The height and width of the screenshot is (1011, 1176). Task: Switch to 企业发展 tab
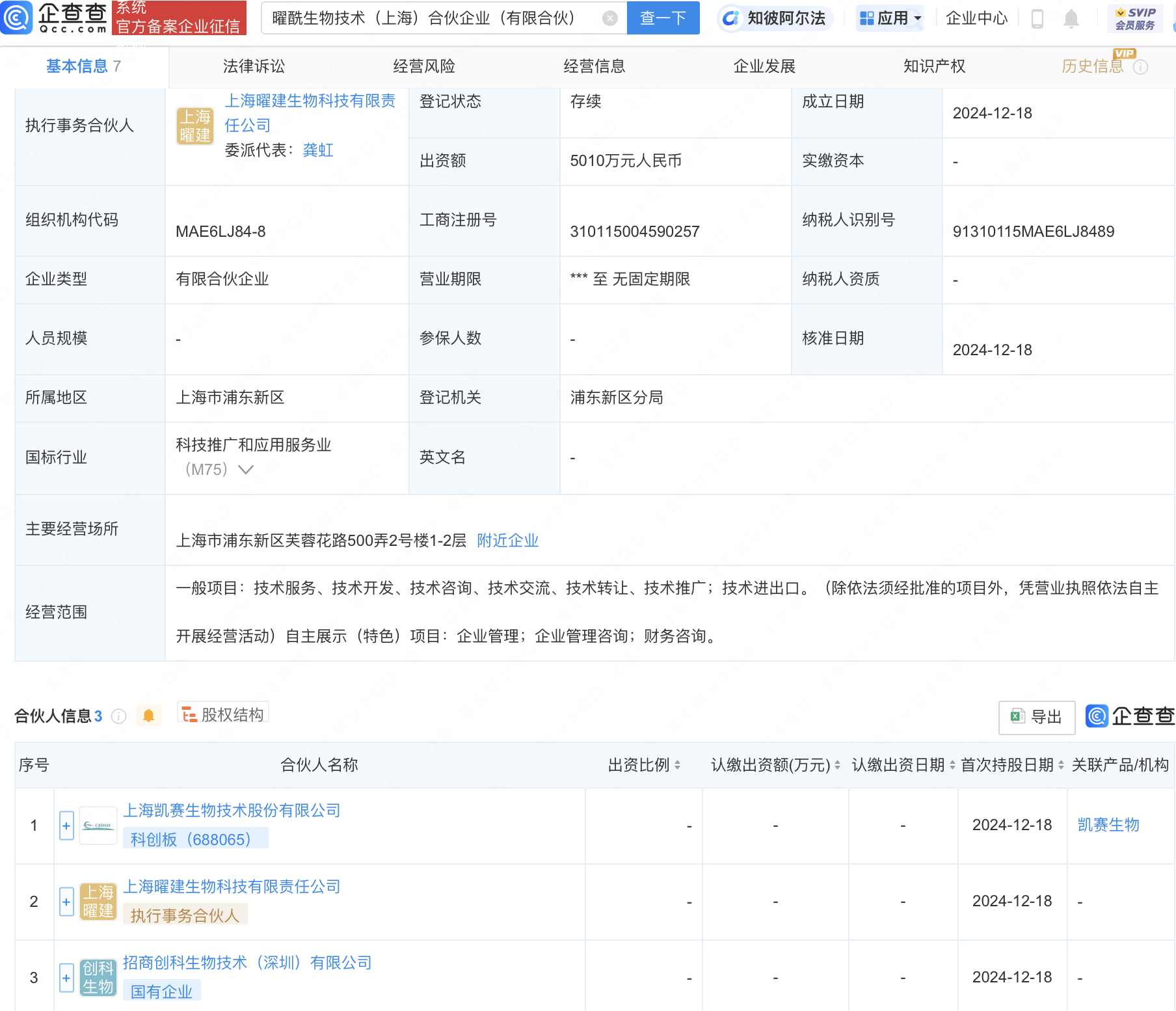pyautogui.click(x=764, y=66)
